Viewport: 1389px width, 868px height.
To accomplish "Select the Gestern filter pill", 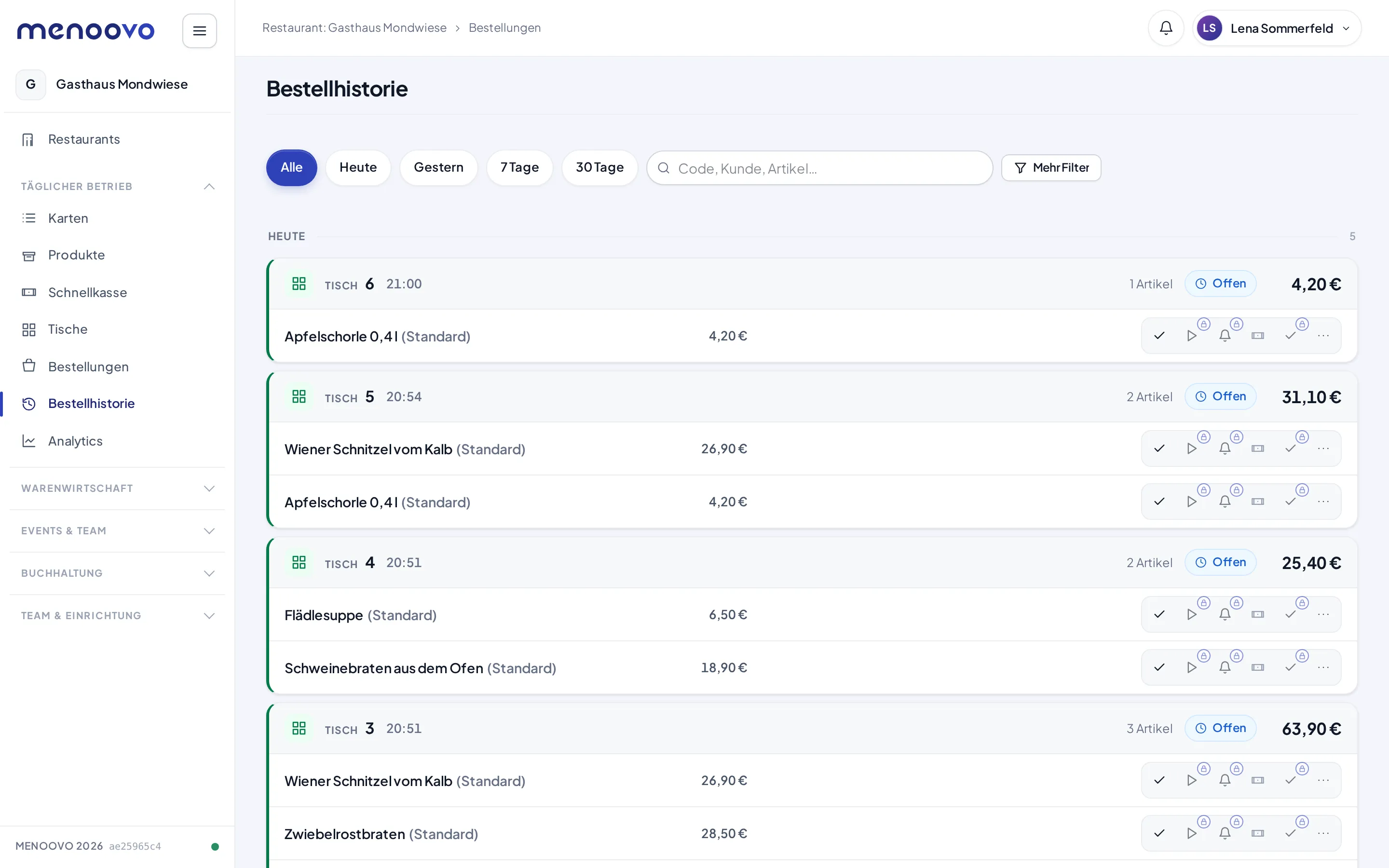I will [x=438, y=168].
